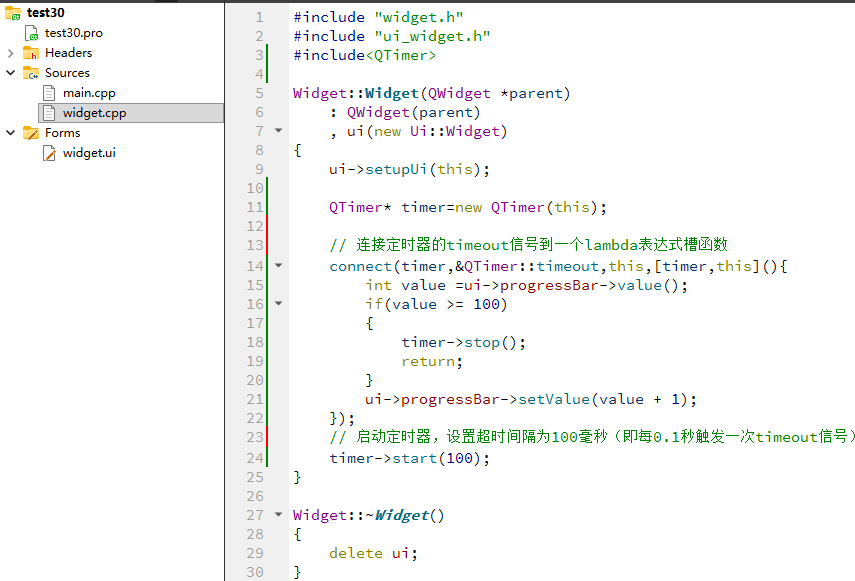Click the ui->setupUi(this); statement
The width and height of the screenshot is (855, 581).
409,170
